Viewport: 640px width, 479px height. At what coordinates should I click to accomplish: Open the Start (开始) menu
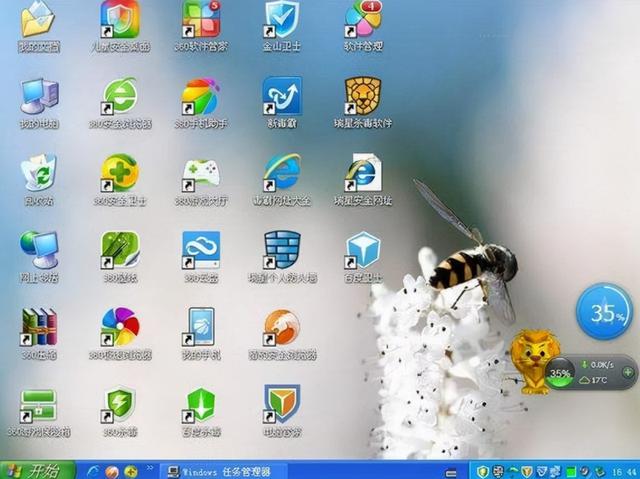(38, 470)
